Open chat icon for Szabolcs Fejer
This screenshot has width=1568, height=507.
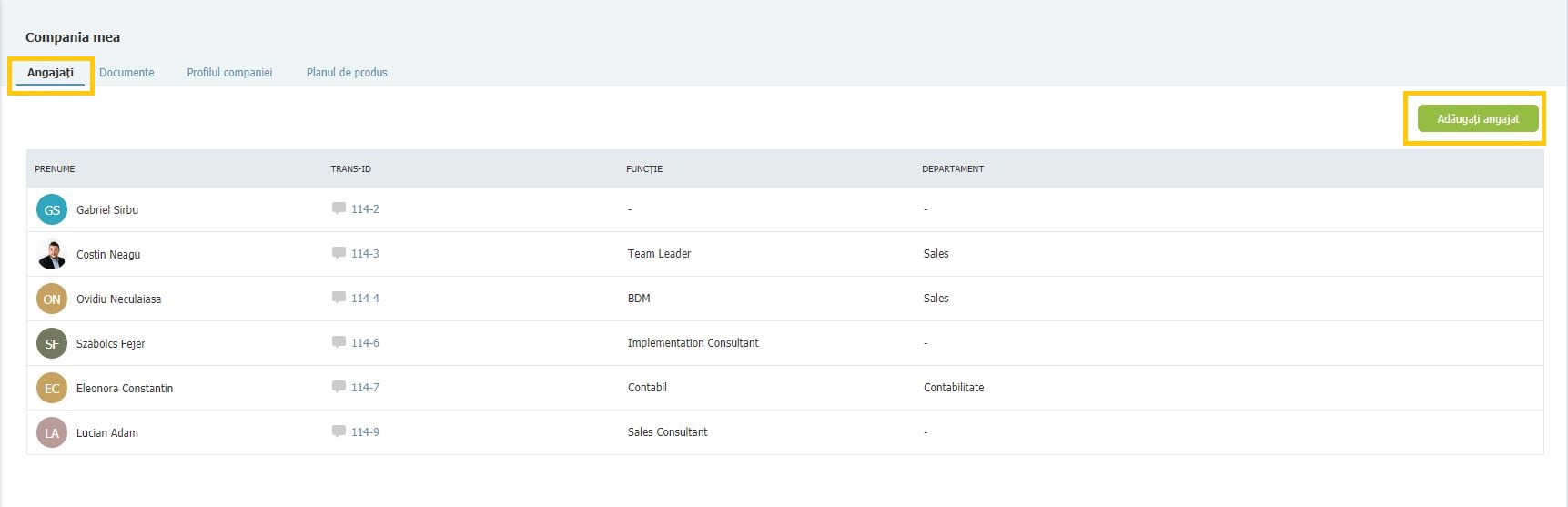point(339,342)
